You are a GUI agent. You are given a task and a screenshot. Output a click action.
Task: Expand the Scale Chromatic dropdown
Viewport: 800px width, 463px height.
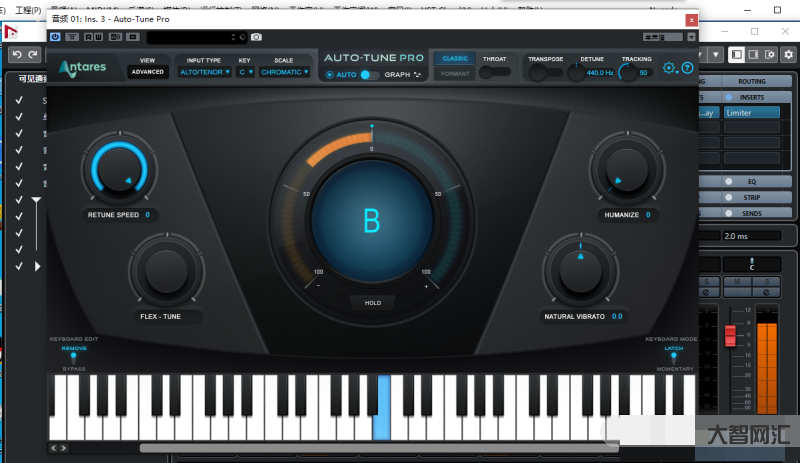287,72
